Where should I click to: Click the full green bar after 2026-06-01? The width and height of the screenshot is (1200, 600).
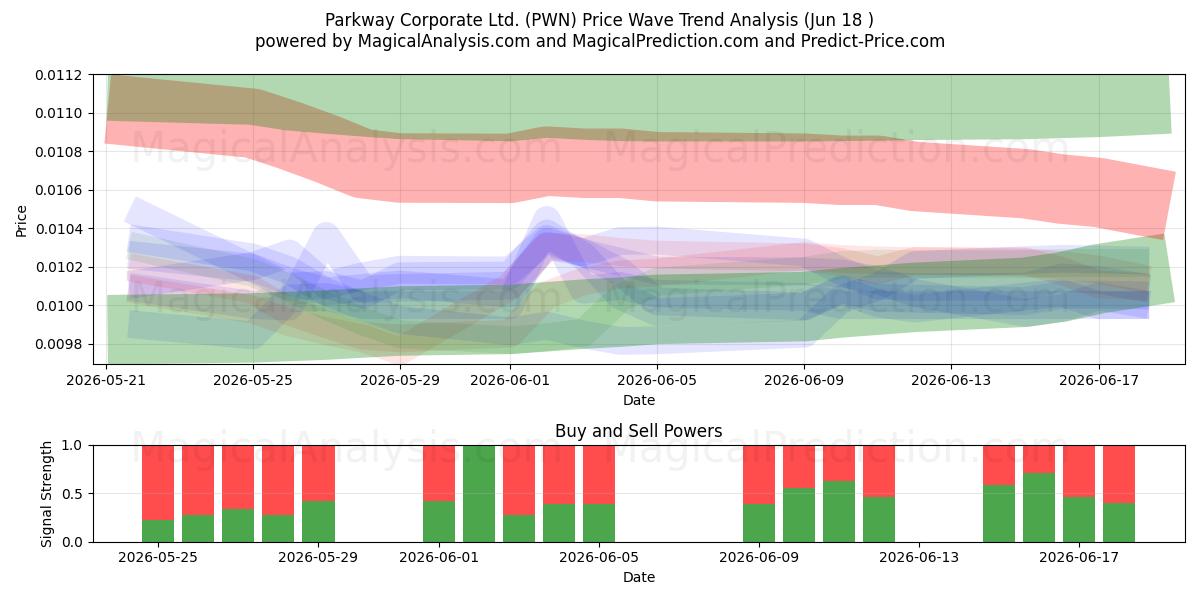coord(479,493)
